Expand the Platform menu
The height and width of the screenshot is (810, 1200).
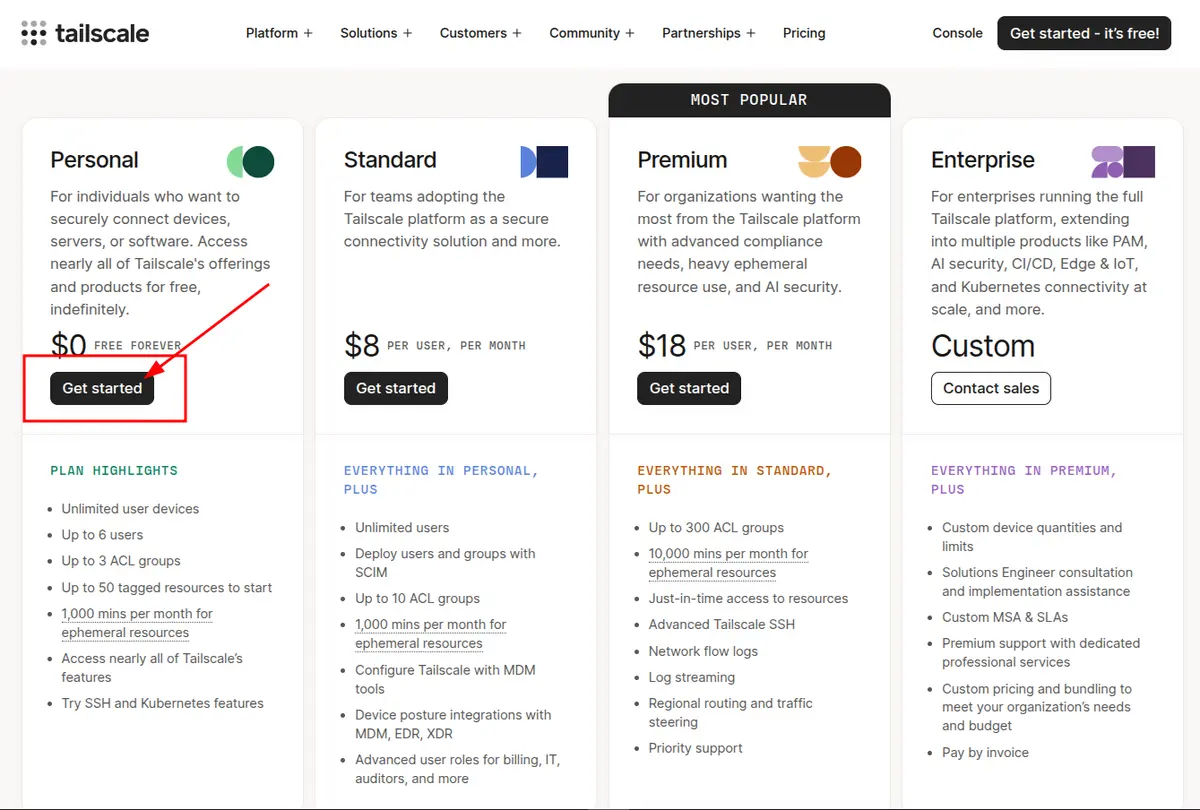tap(279, 33)
